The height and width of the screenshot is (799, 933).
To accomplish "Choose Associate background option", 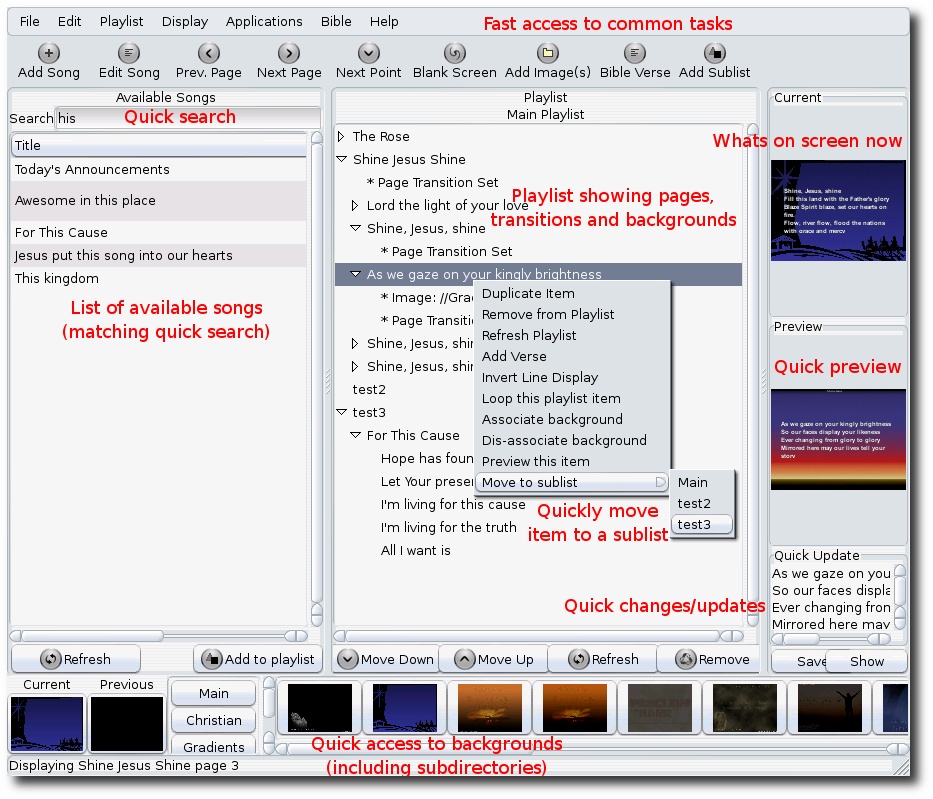I will (x=572, y=419).
